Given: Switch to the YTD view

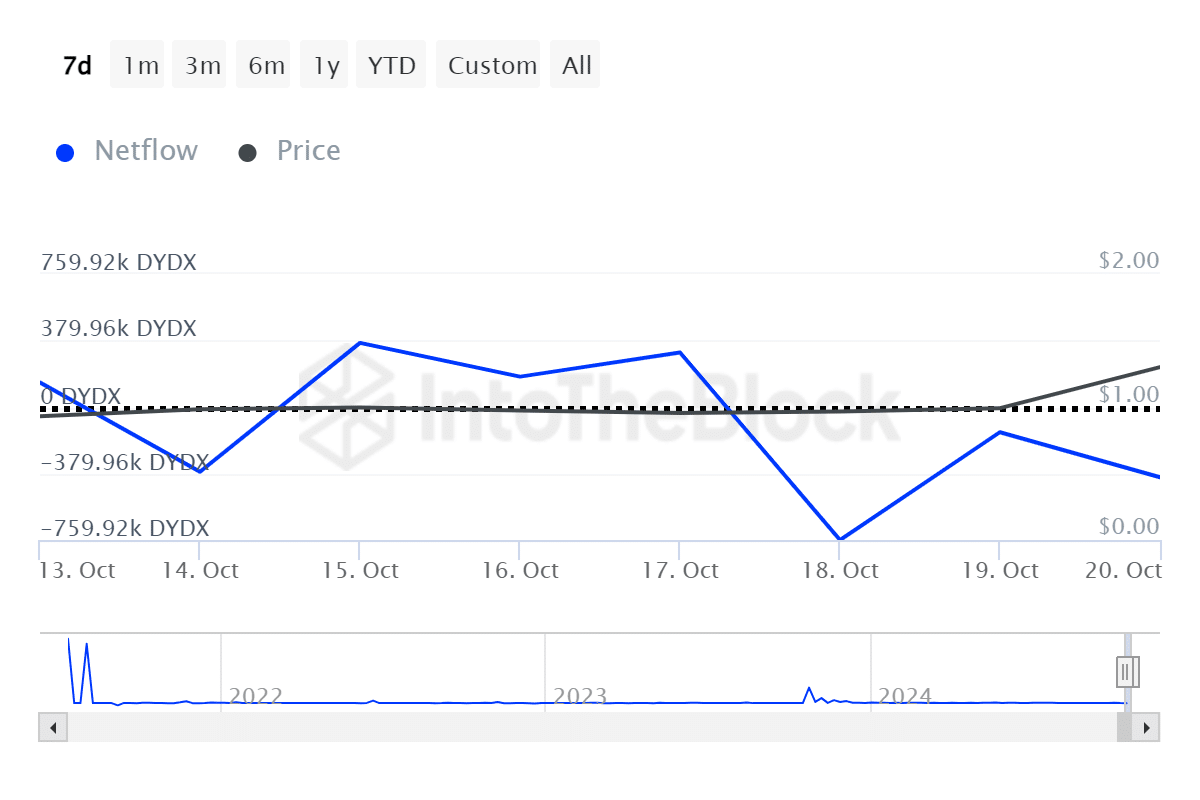Looking at the screenshot, I should click(391, 64).
